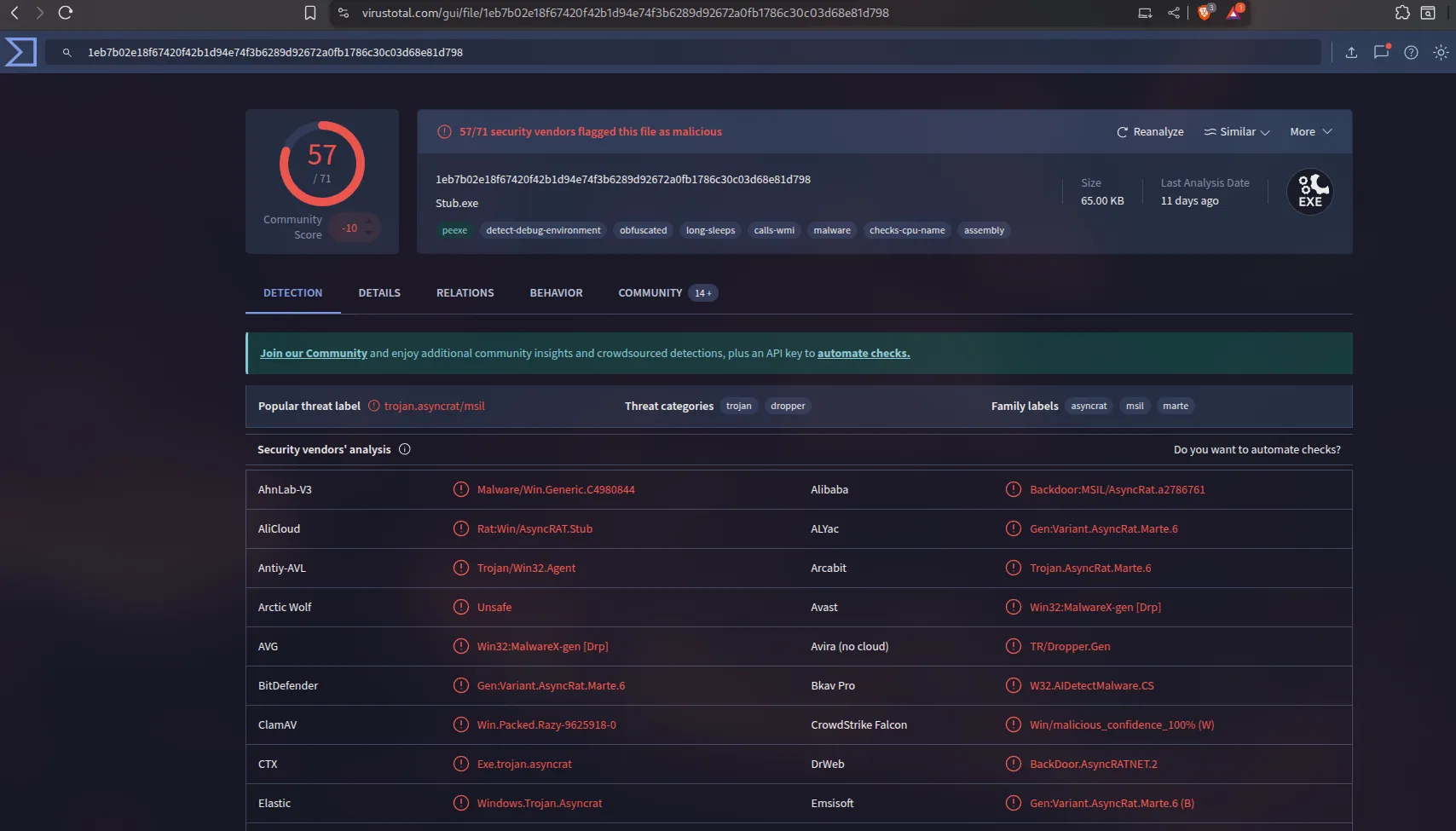Image resolution: width=1456 pixels, height=831 pixels.
Task: Click the info icon beside Security vendors' analysis
Action: (x=405, y=449)
